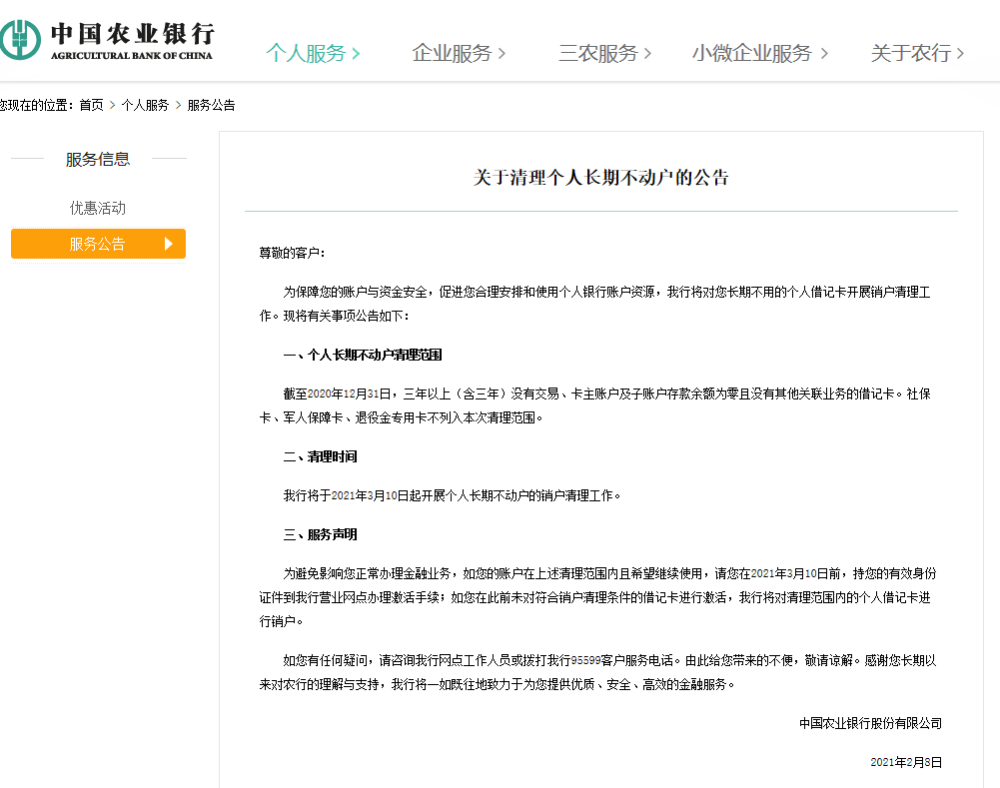Click the sentence starting 我行将于2021年3月10日起
The image size is (1000, 788).
pos(452,495)
